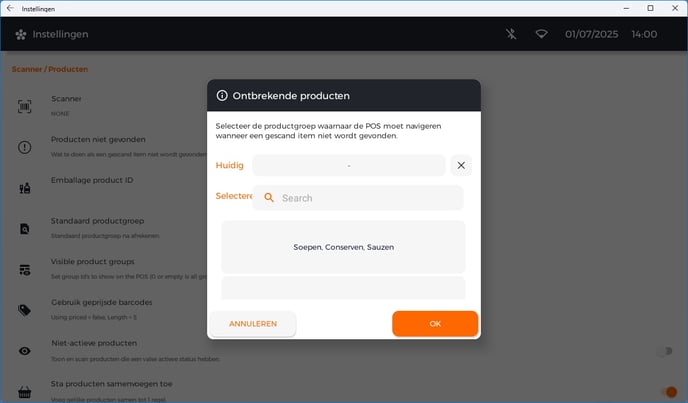Confirm with the OK button

coord(435,324)
